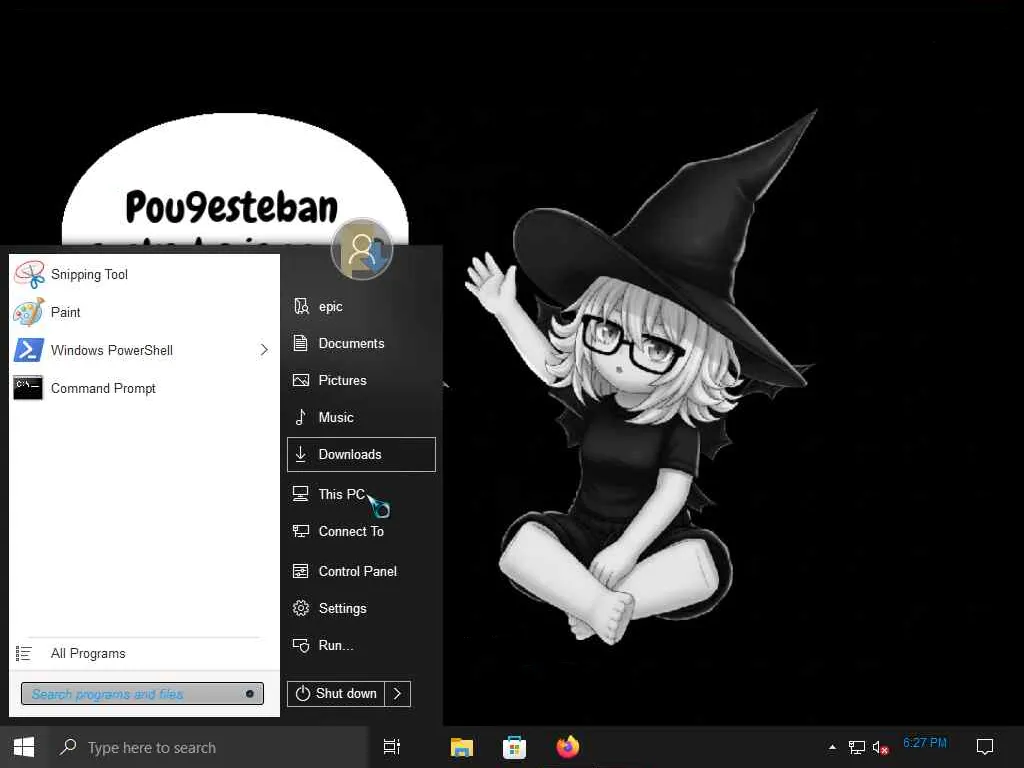The image size is (1024, 768).
Task: Click the 6:27 PM clock
Action: (925, 743)
